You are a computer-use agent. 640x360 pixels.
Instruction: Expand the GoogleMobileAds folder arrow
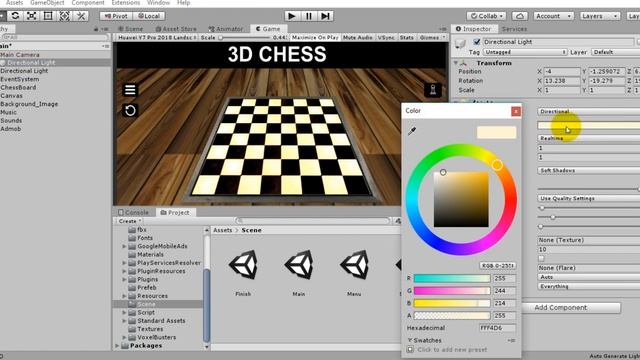pos(124,247)
